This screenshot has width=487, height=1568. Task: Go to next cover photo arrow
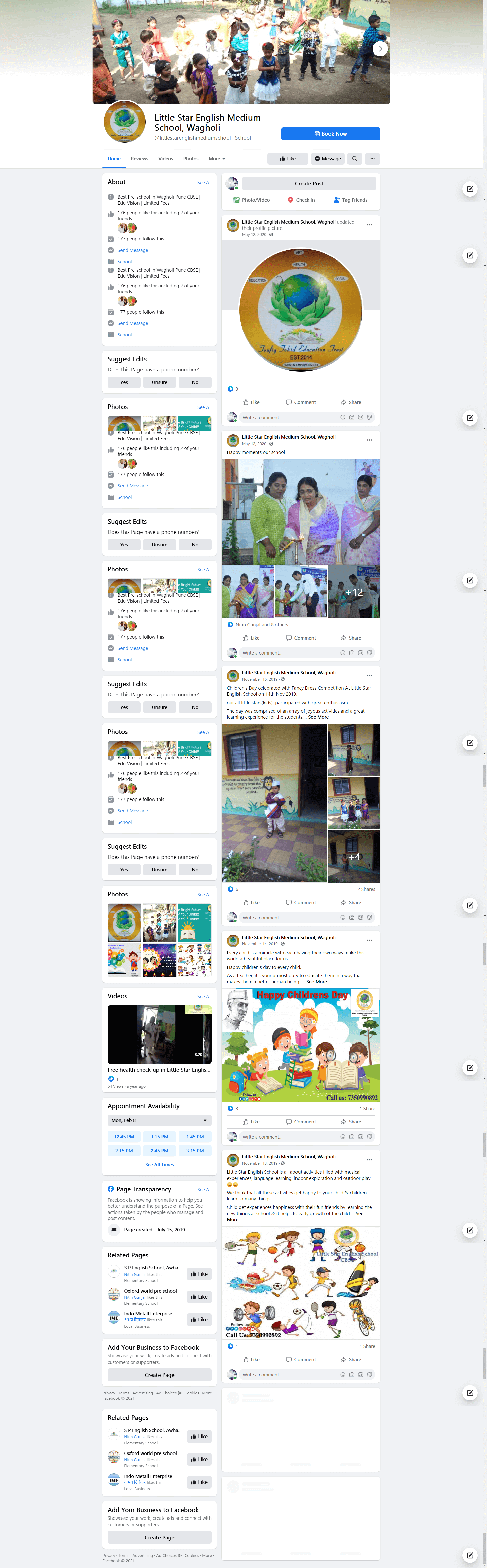380,49
